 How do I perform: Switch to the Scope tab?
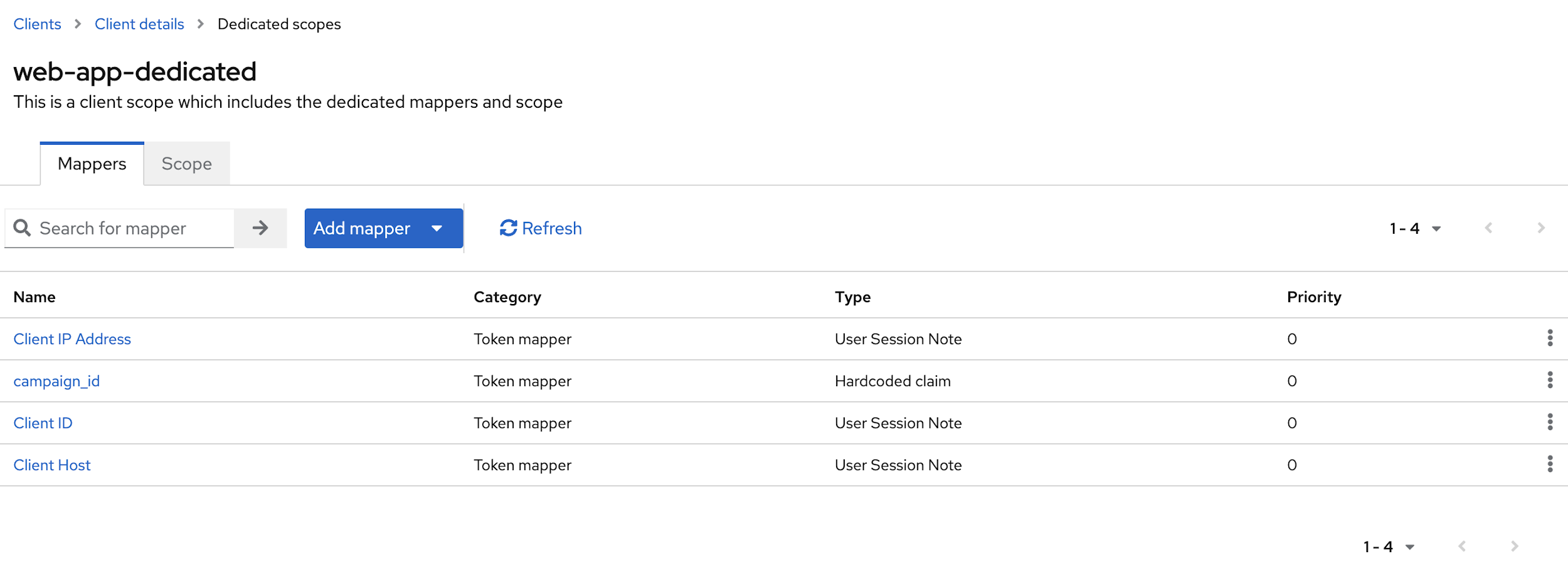(186, 164)
